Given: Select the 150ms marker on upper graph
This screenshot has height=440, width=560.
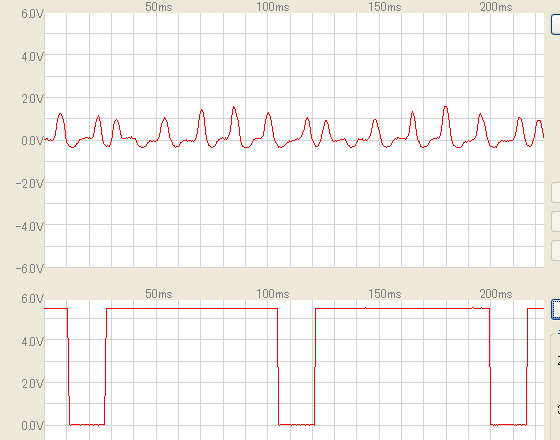Looking at the screenshot, I should pos(385,7).
